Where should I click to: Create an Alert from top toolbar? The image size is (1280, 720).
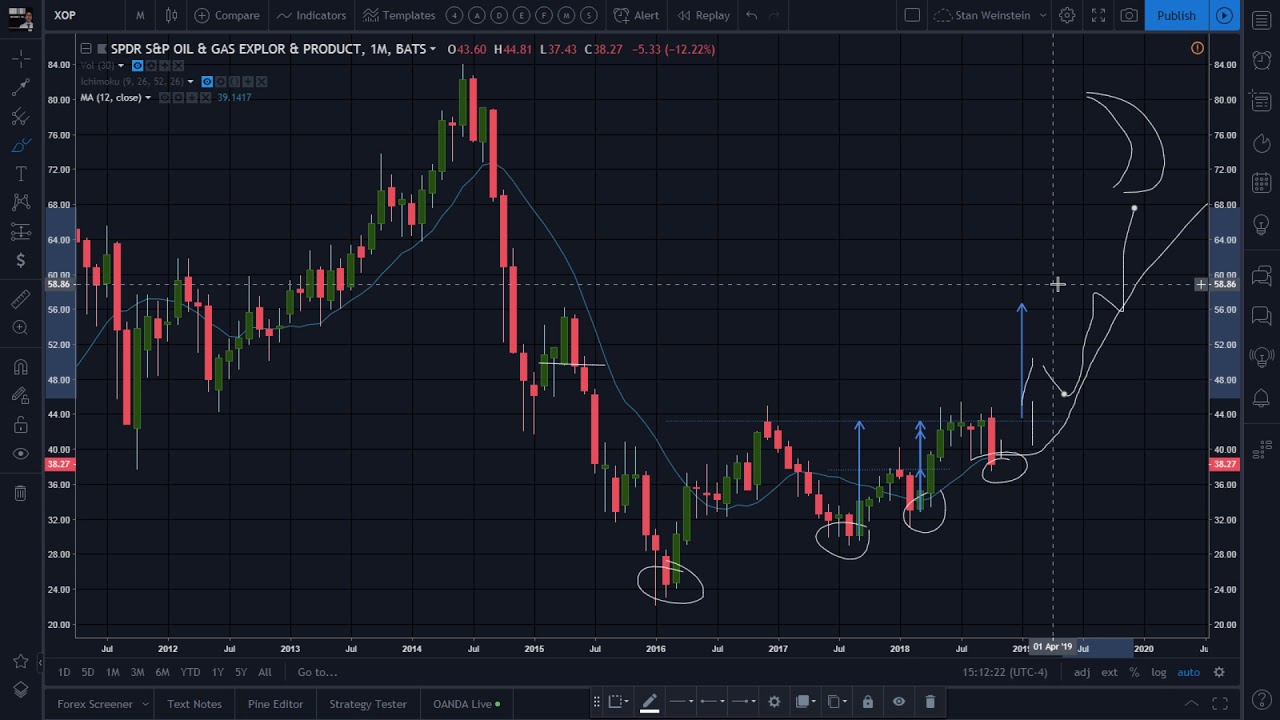point(636,15)
